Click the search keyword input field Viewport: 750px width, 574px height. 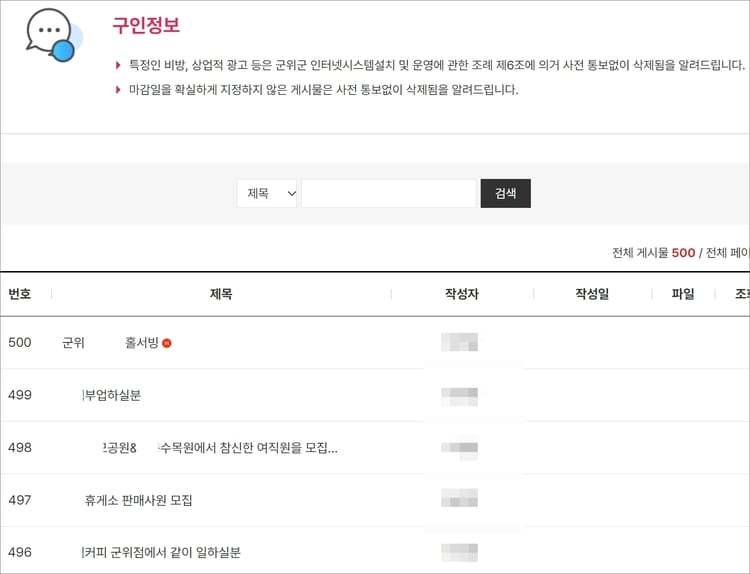click(x=388, y=193)
